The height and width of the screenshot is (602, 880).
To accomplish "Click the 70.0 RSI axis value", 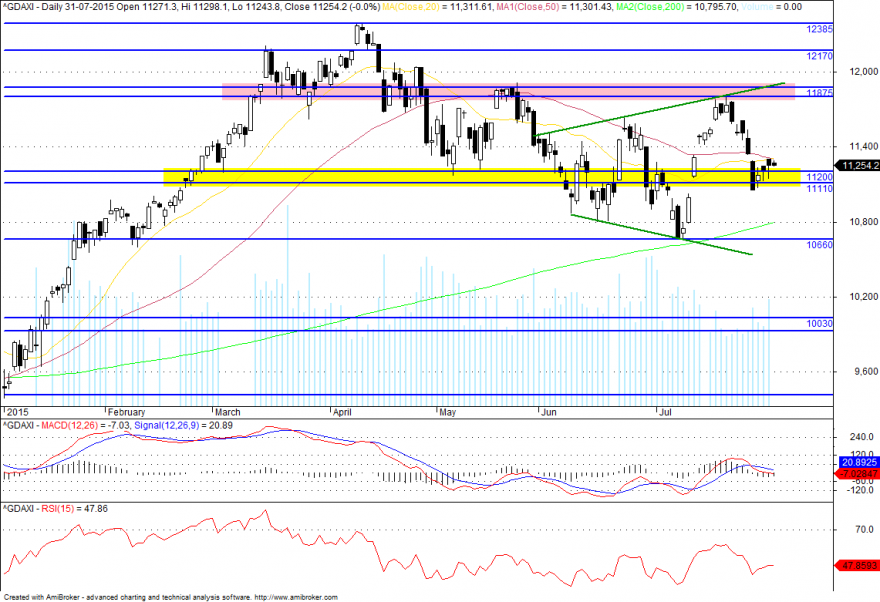I will coord(865,530).
